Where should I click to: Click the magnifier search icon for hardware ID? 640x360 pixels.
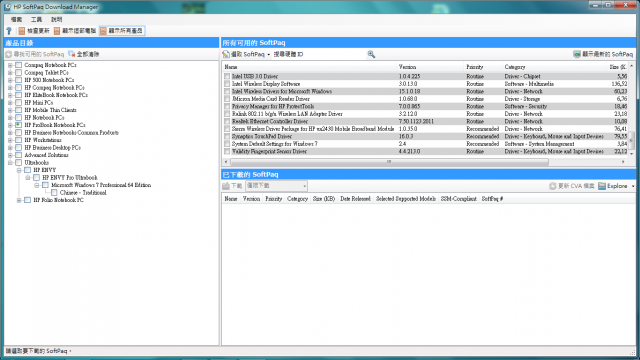371,54
